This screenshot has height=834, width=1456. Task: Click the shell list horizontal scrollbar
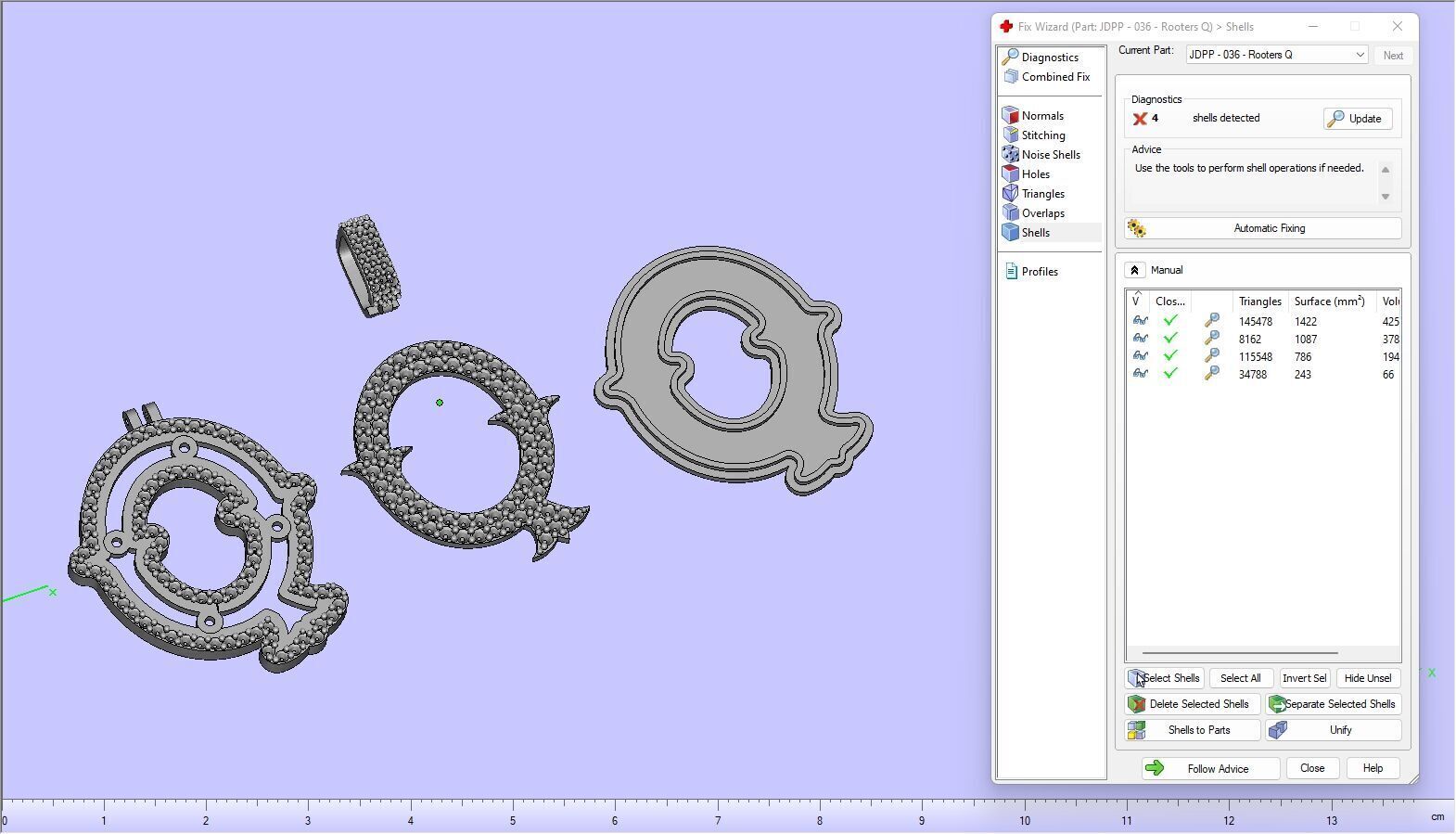[x=1240, y=653]
